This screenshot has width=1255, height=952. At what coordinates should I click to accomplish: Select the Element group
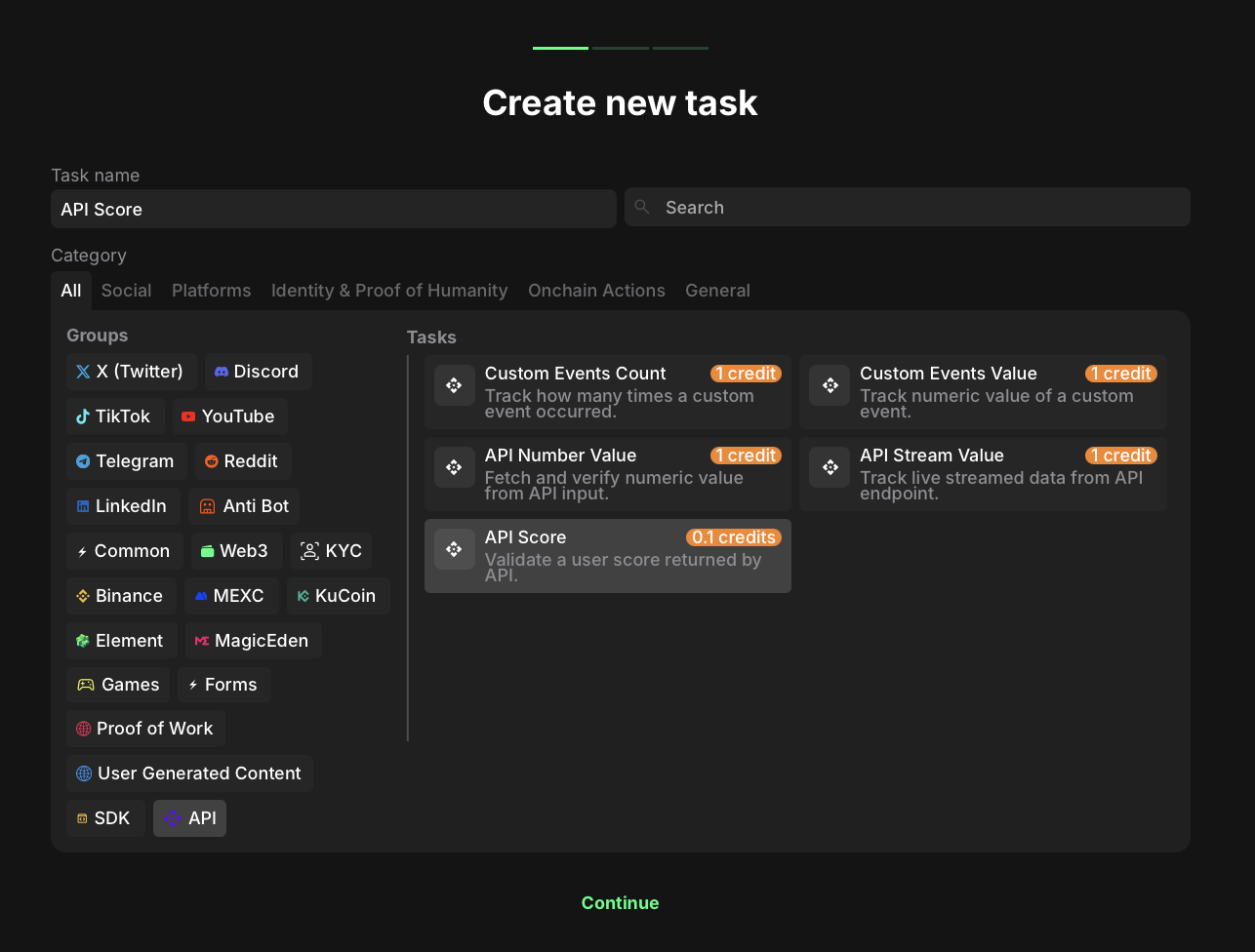tap(122, 641)
